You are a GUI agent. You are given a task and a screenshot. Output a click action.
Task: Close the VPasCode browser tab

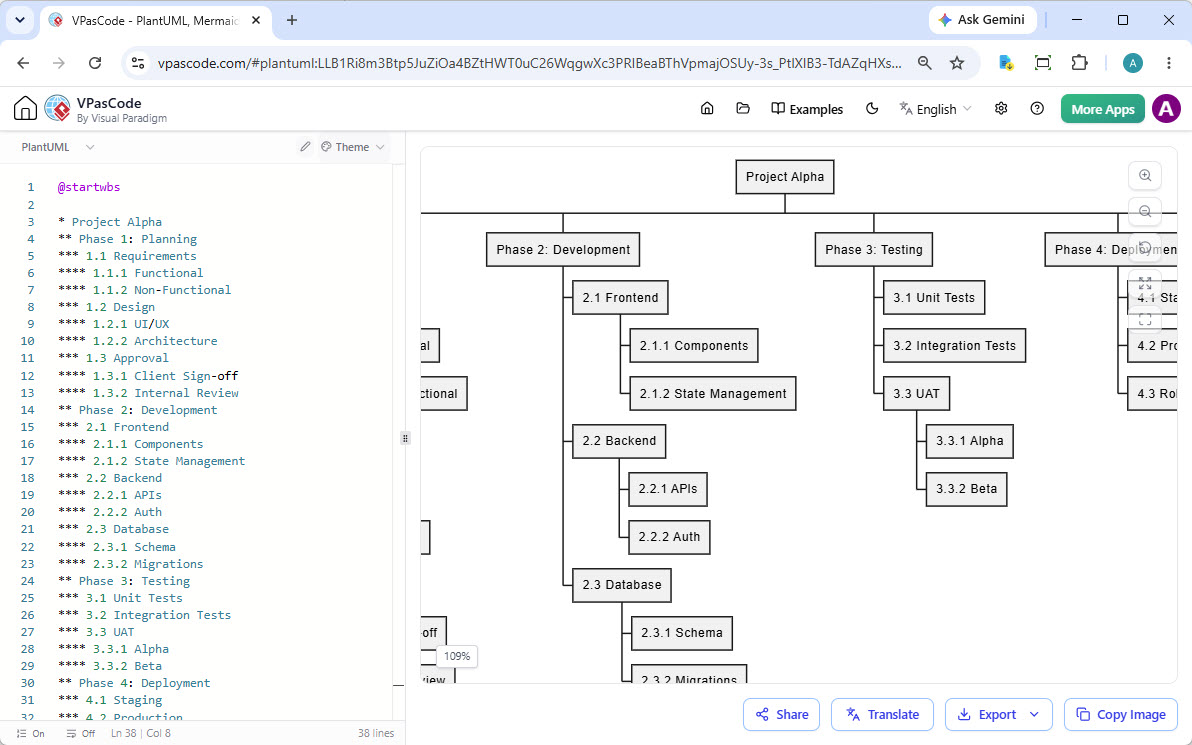point(256,21)
